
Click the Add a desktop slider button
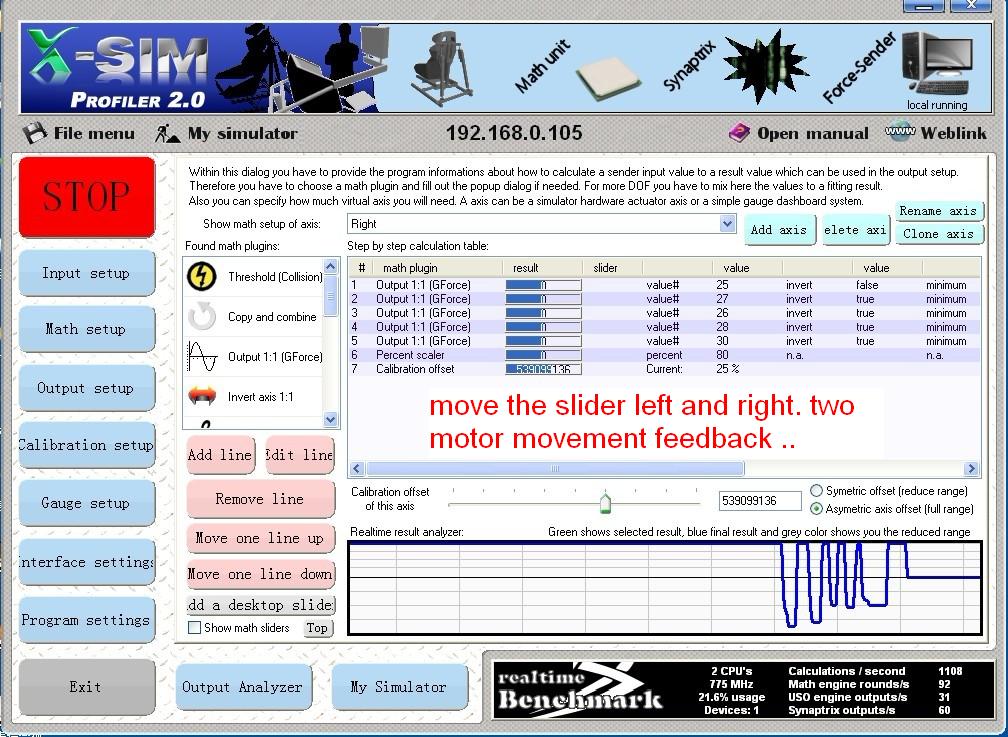tap(260, 605)
